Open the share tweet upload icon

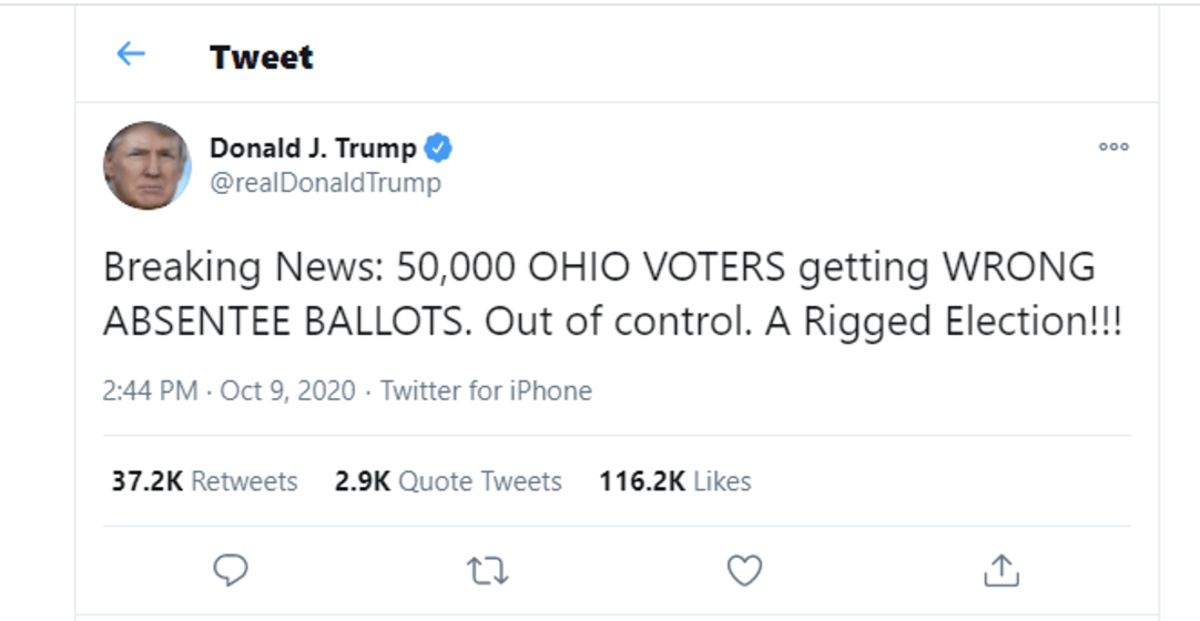pyautogui.click(x=1001, y=570)
